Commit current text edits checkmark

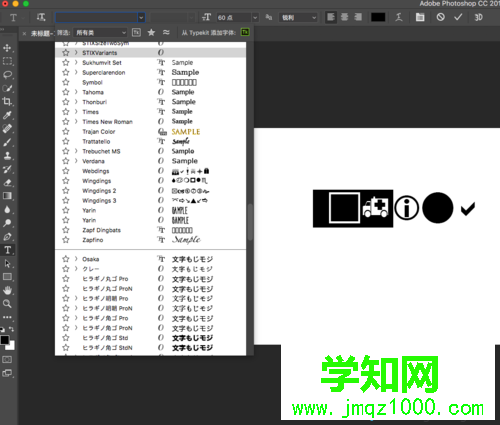(458, 17)
